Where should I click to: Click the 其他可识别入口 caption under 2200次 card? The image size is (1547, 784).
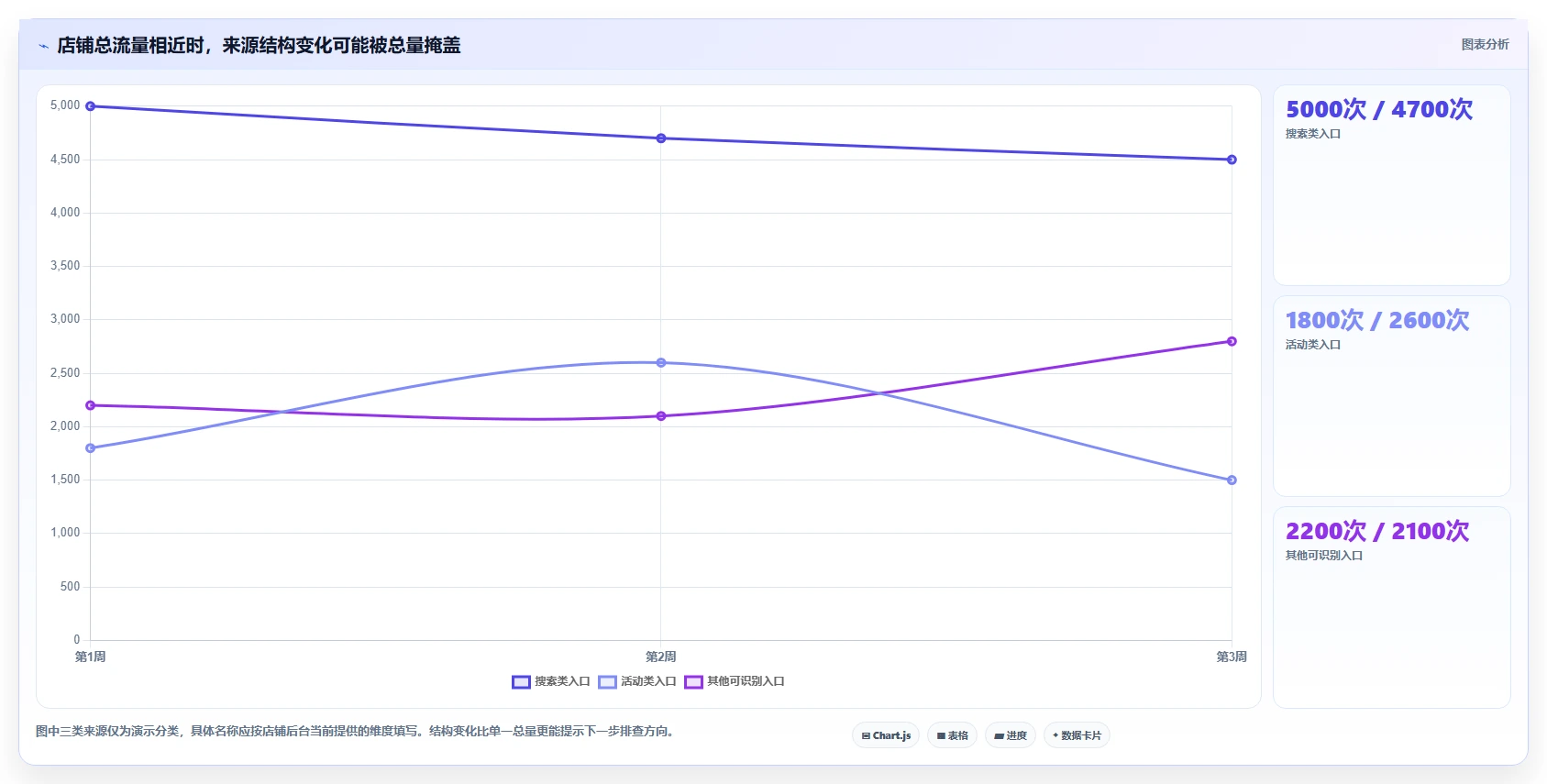pyautogui.click(x=1324, y=556)
